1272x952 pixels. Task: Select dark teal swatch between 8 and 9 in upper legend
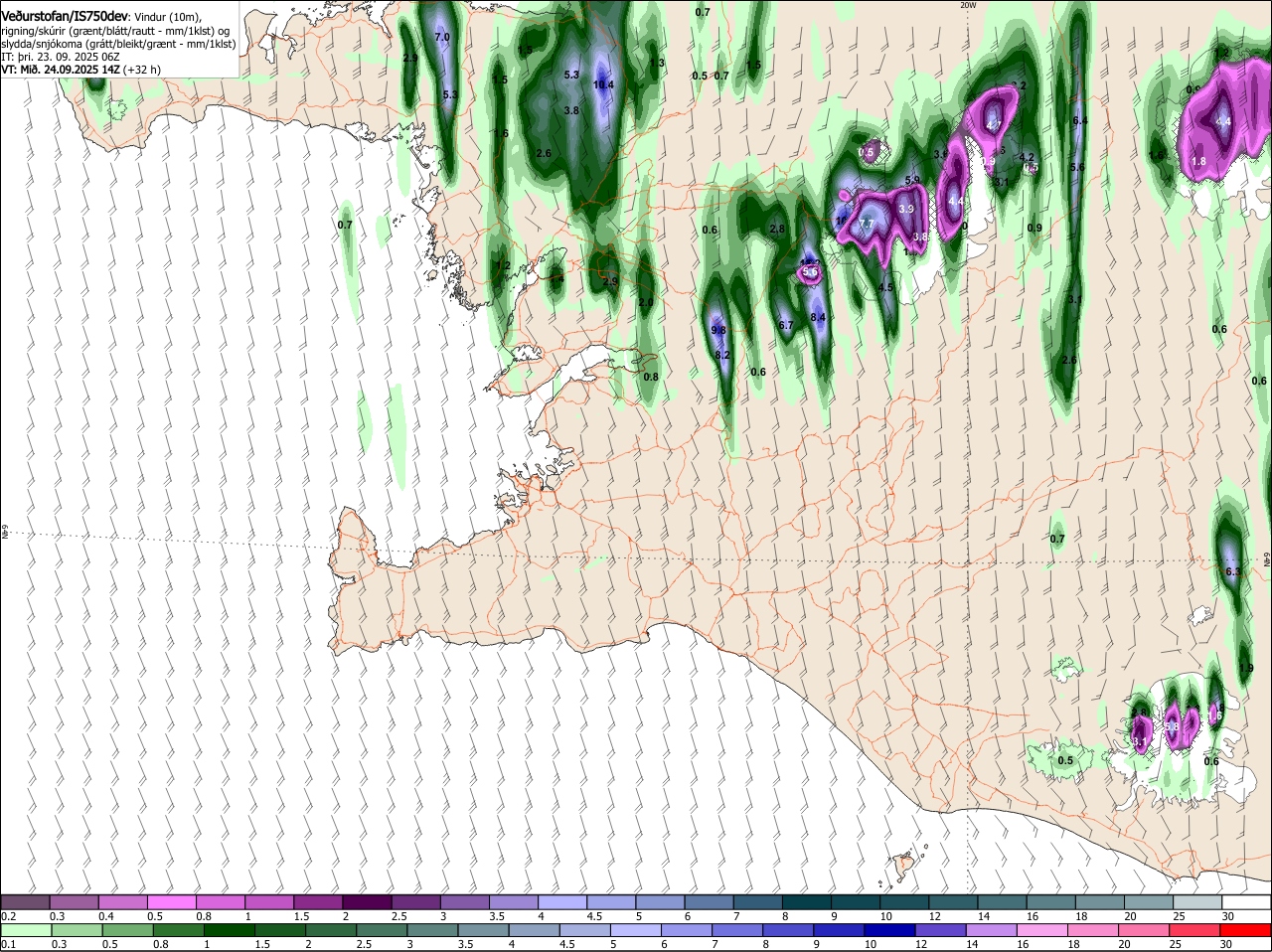pos(809,902)
